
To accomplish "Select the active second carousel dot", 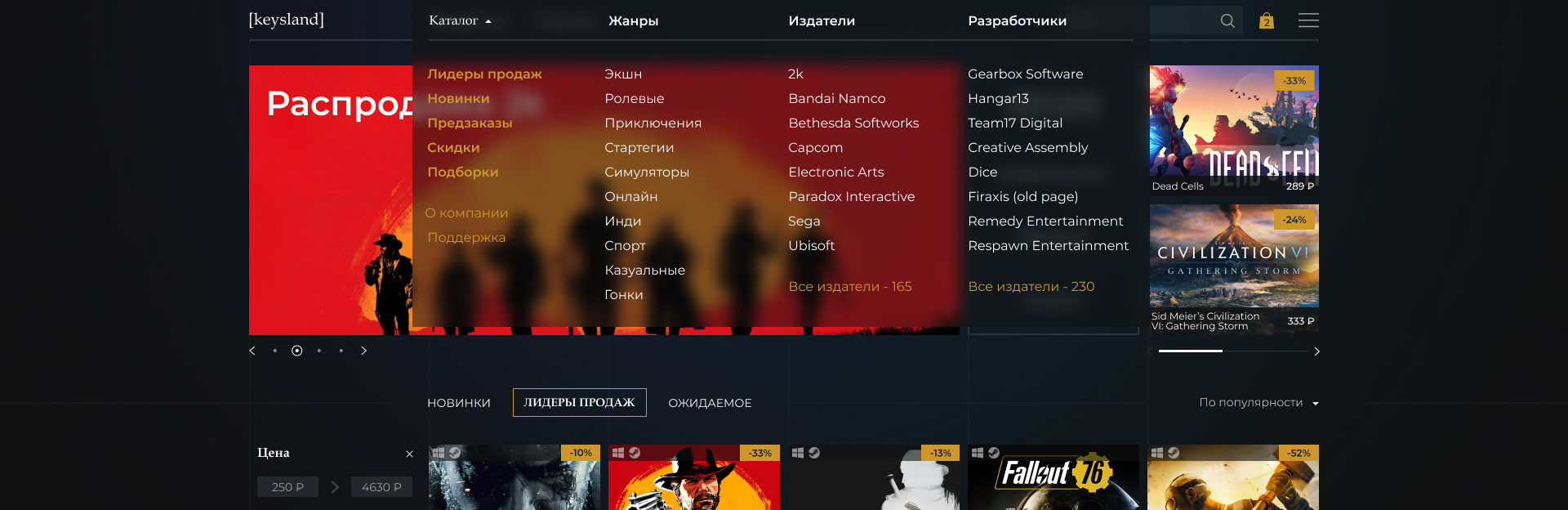I will (297, 351).
